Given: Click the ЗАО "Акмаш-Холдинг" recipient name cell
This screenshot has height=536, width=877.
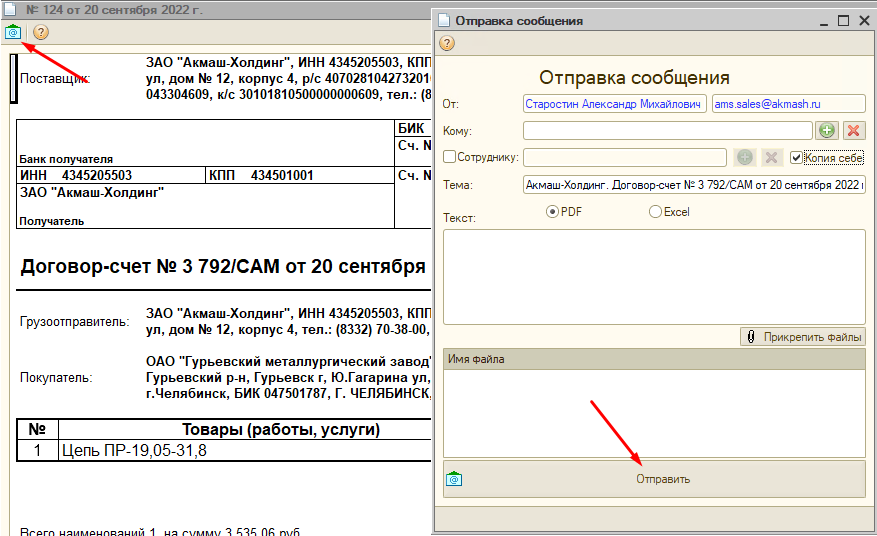Looking at the screenshot, I should (92, 192).
